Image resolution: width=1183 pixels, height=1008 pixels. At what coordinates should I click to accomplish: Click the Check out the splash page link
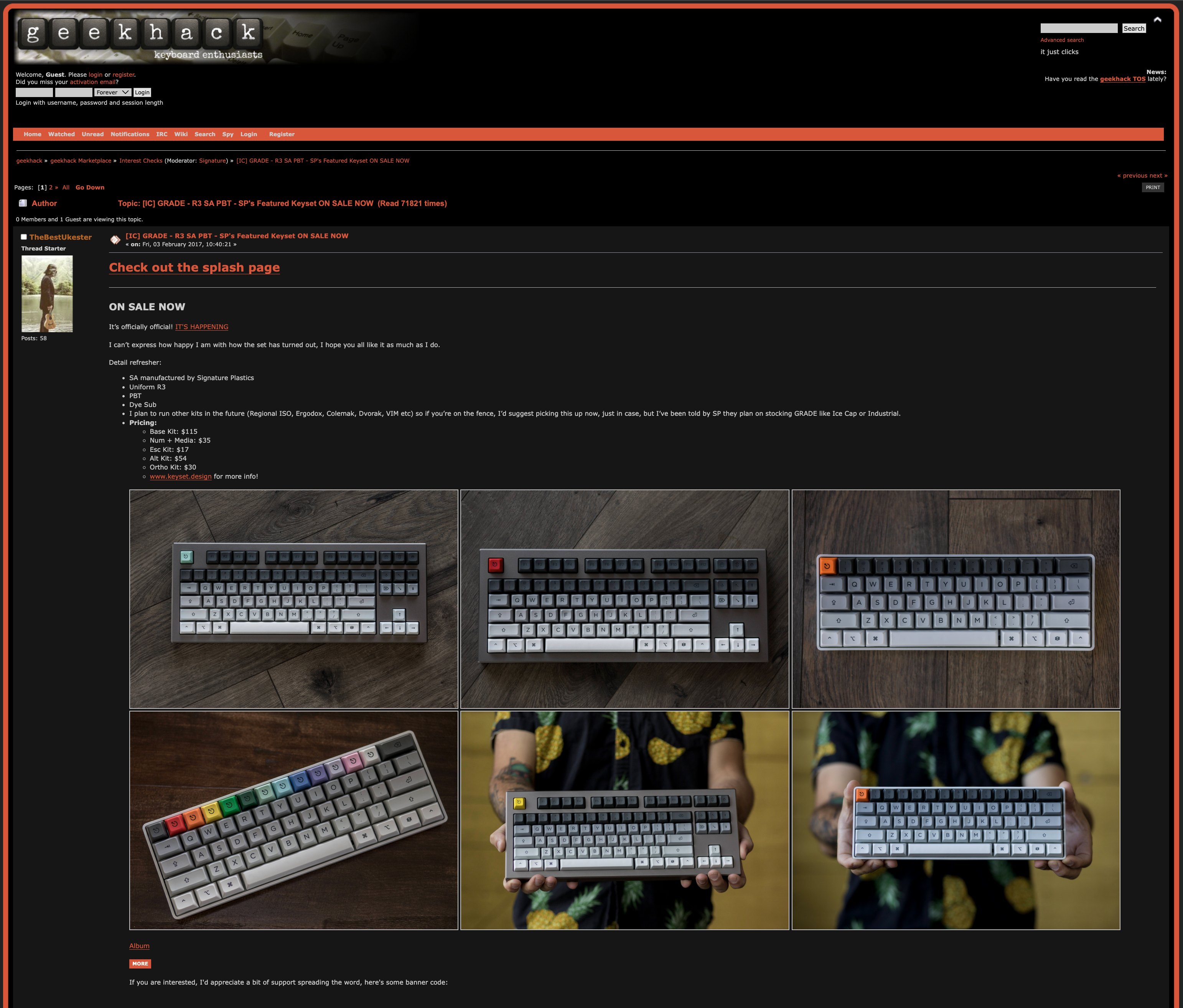(194, 267)
